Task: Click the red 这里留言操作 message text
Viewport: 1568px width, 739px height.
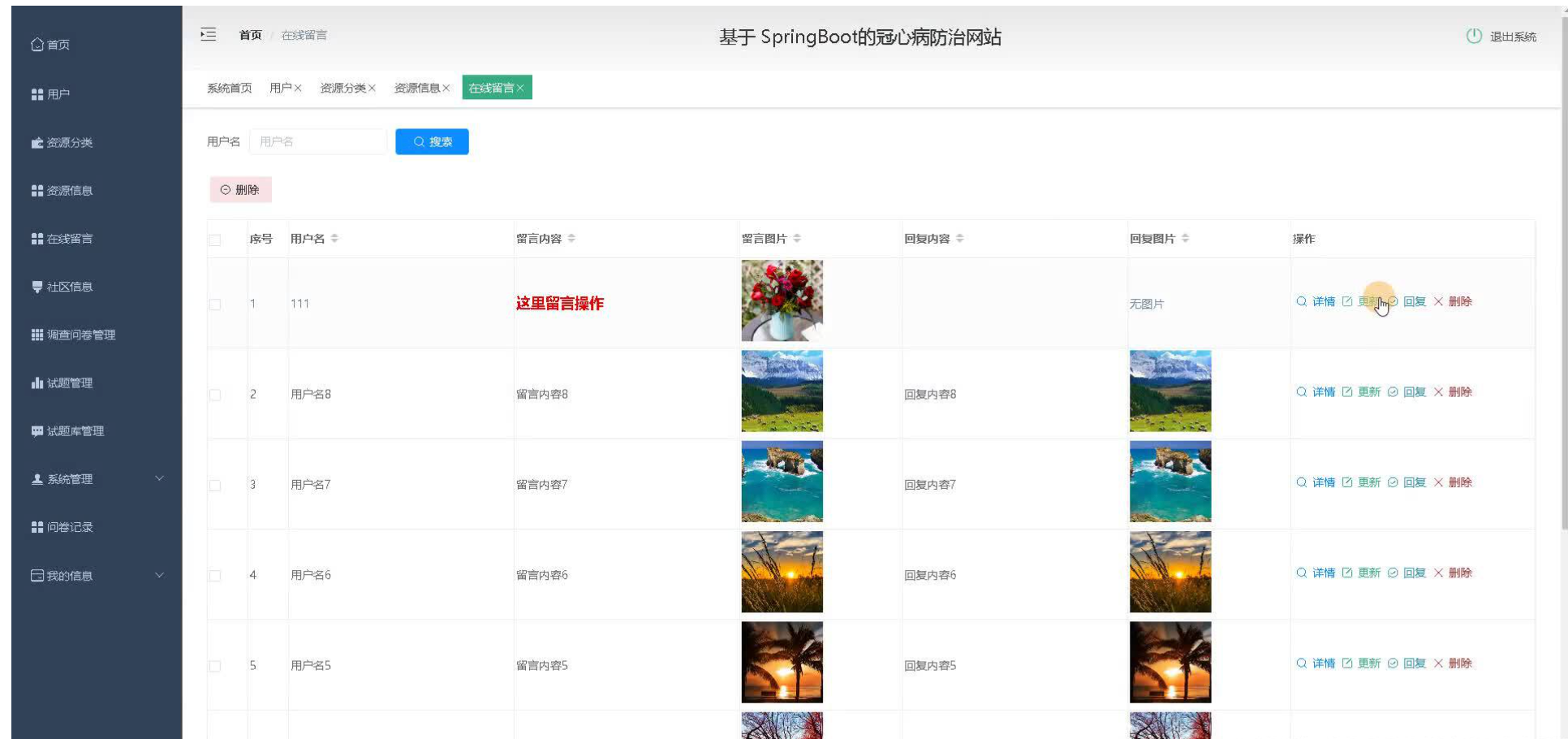Action: 560,303
